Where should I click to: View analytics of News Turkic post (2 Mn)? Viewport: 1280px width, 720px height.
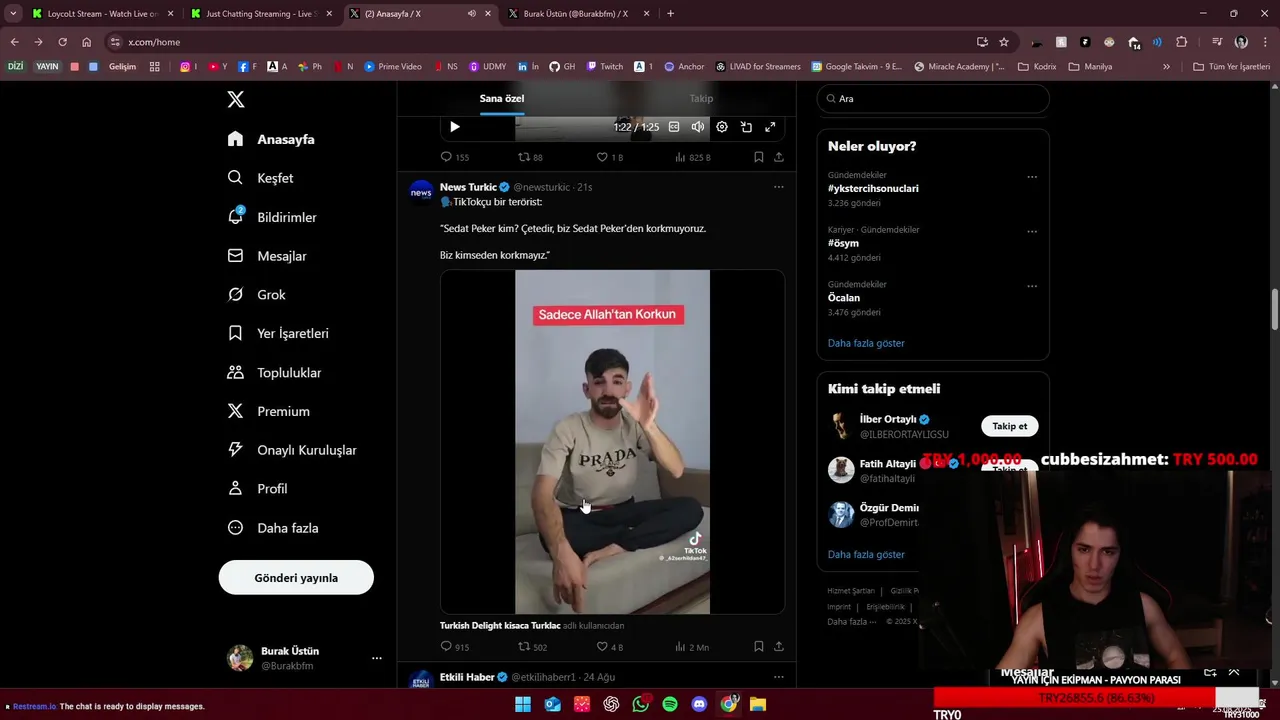click(x=692, y=647)
